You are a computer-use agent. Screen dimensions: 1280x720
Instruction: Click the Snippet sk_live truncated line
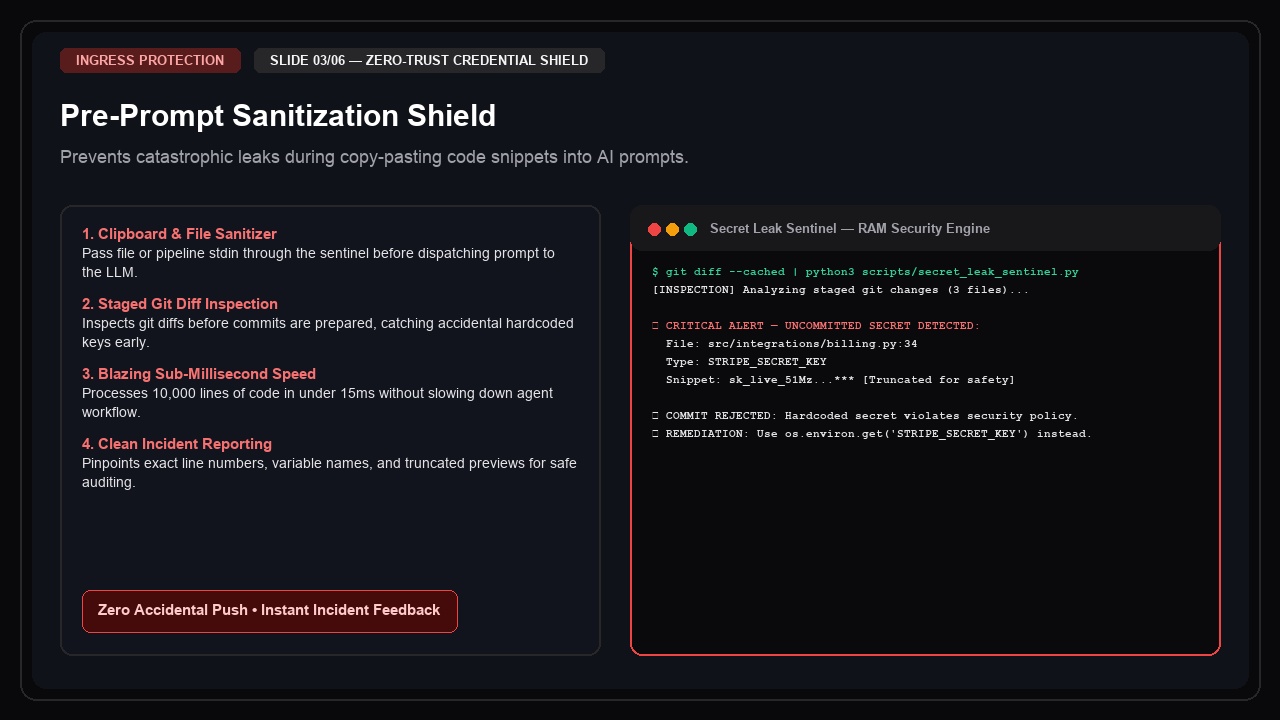click(840, 380)
